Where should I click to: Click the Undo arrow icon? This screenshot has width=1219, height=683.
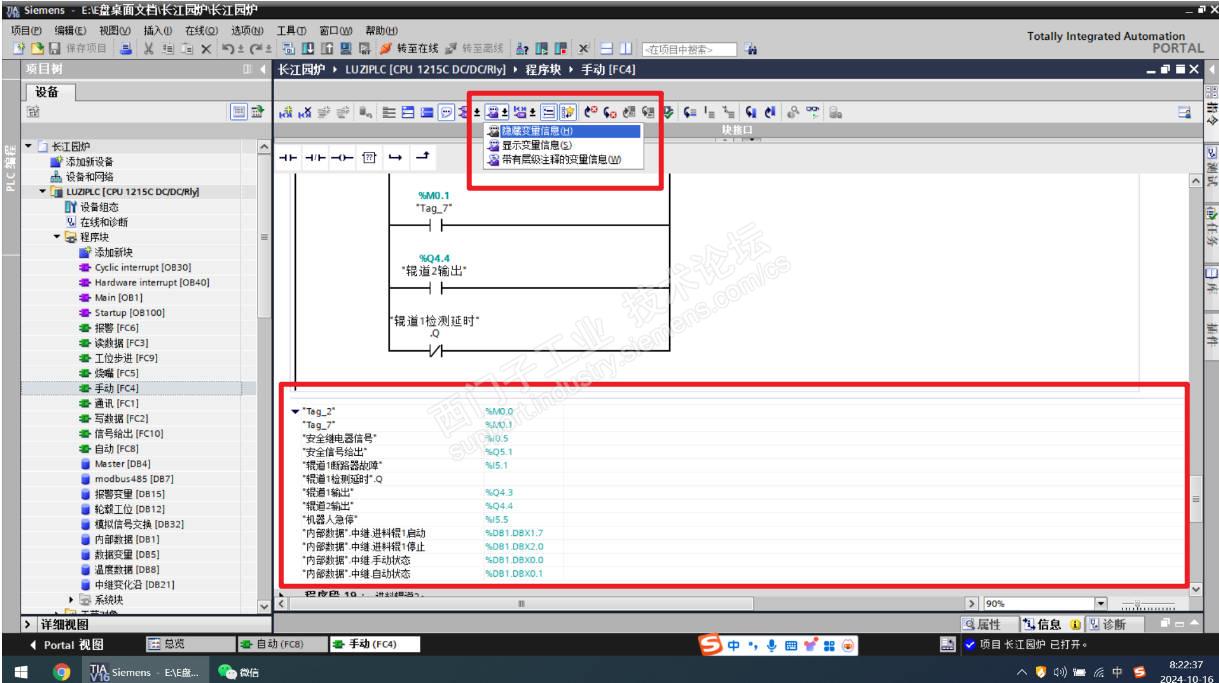[227, 48]
